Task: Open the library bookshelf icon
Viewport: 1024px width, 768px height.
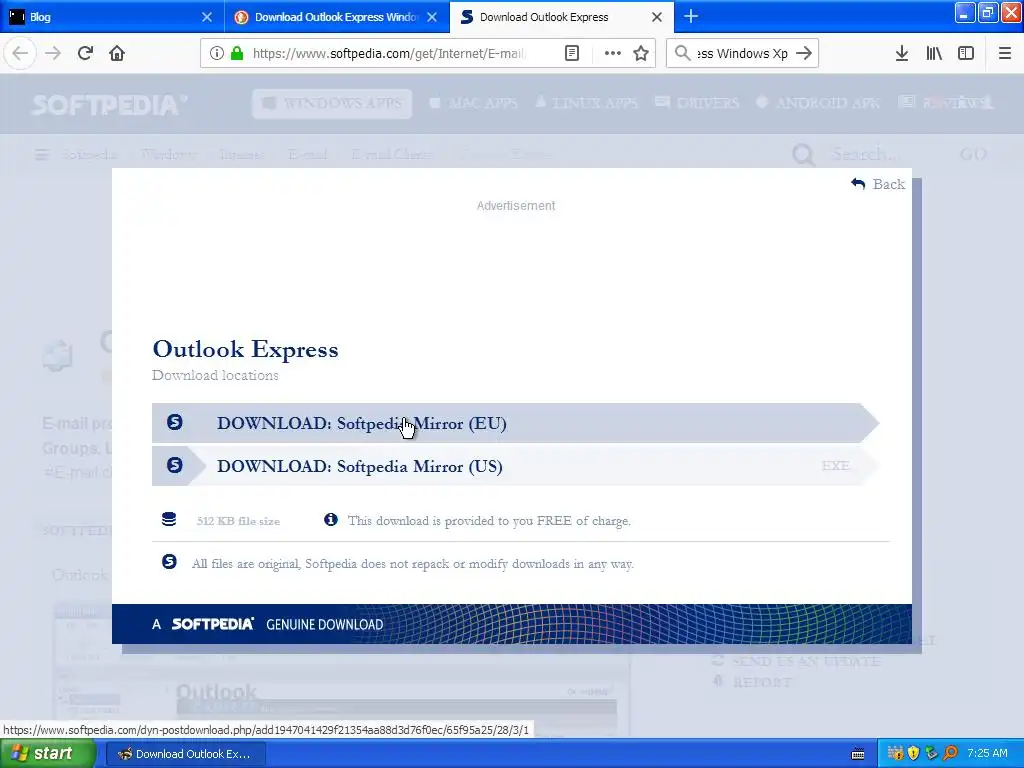Action: [934, 53]
